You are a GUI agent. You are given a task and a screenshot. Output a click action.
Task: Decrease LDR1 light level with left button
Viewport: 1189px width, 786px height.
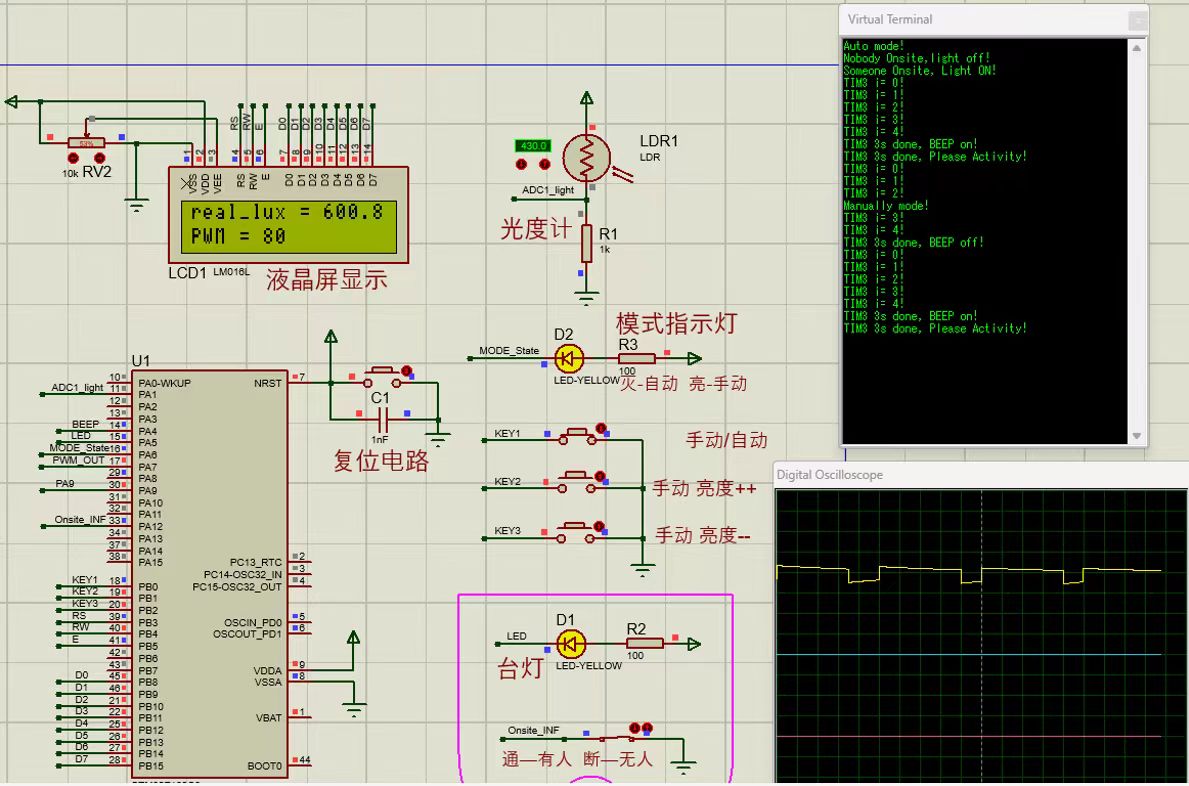(x=522, y=163)
